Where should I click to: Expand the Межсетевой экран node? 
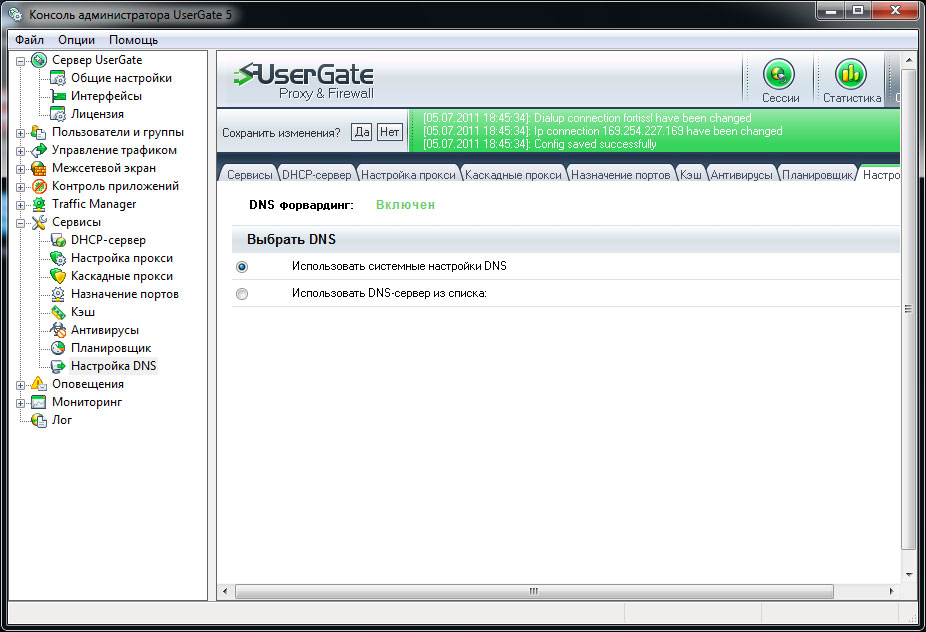tap(20, 169)
